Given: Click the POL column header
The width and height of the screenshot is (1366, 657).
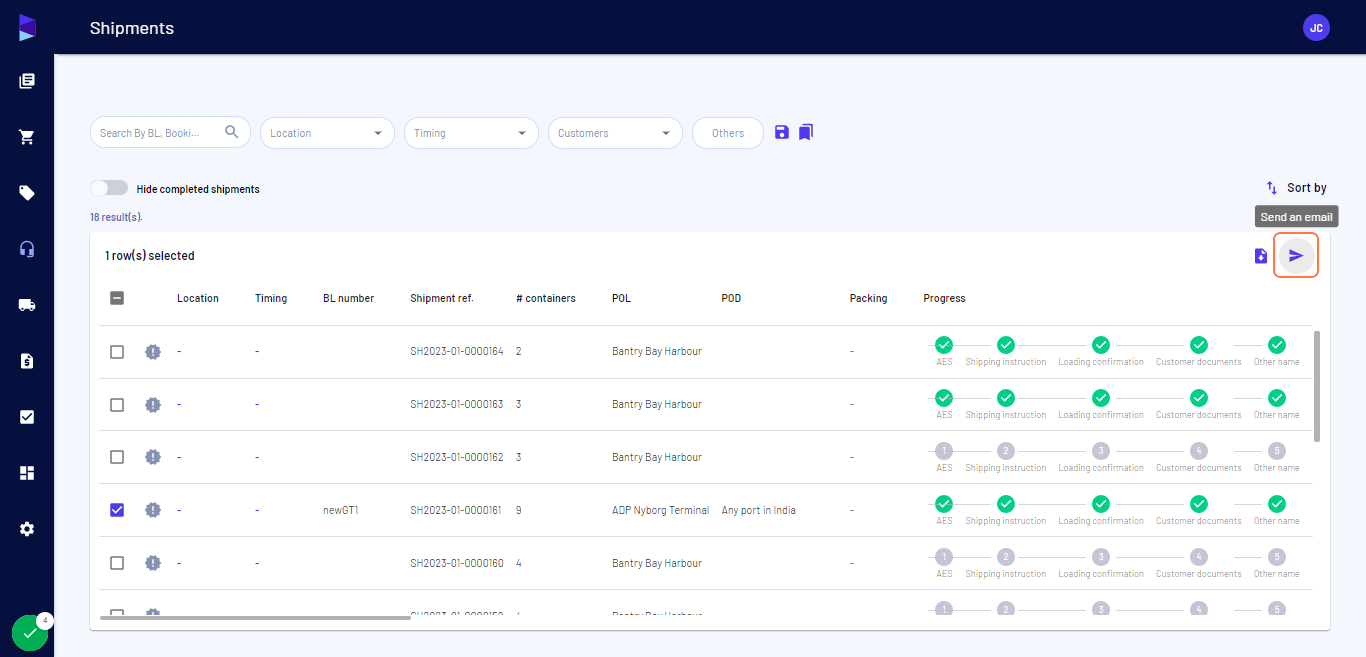Looking at the screenshot, I should [x=621, y=298].
